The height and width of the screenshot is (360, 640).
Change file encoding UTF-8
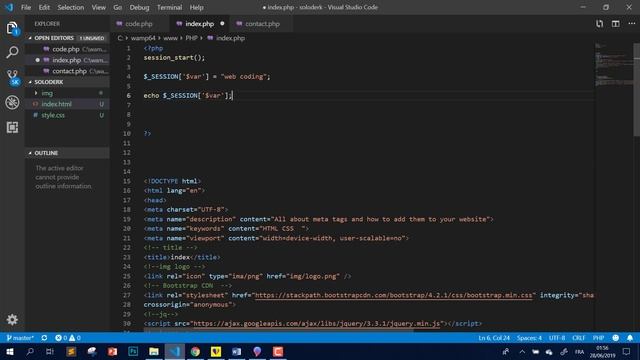point(557,338)
